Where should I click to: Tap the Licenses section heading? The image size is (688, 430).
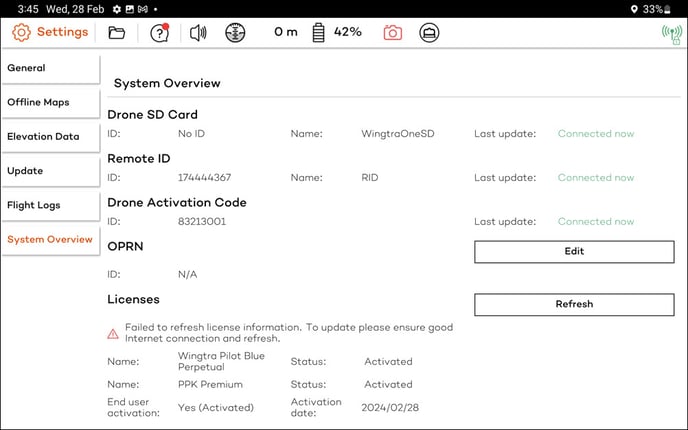click(x=133, y=299)
